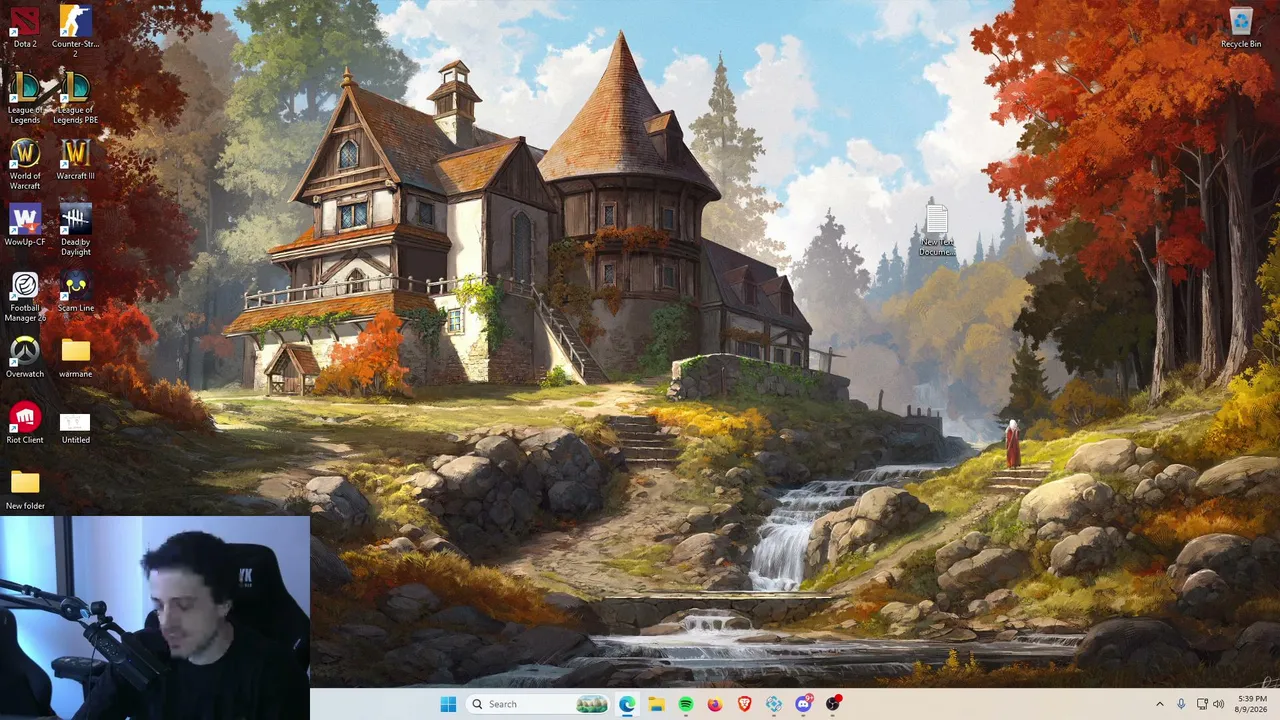Show hidden system tray icons
Image resolution: width=1280 pixels, height=720 pixels.
click(x=1160, y=704)
